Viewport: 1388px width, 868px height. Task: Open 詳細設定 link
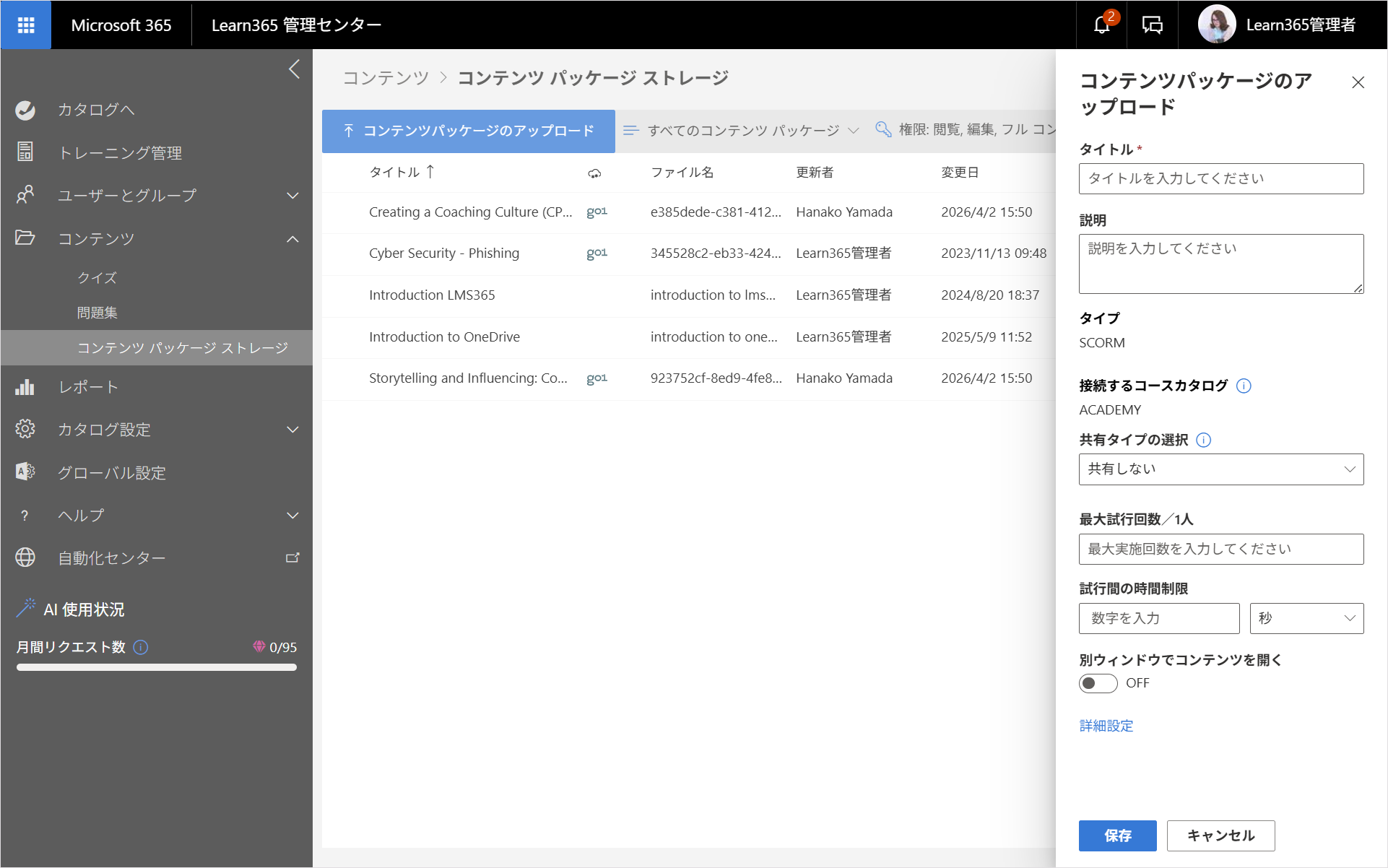pyautogui.click(x=1106, y=726)
